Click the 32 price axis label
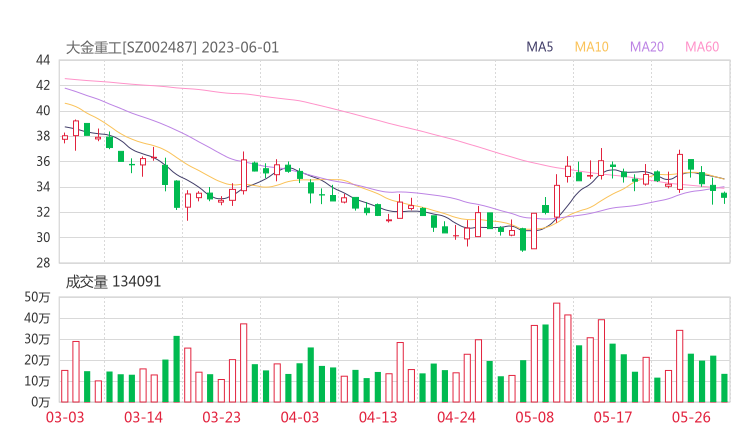 [42, 212]
